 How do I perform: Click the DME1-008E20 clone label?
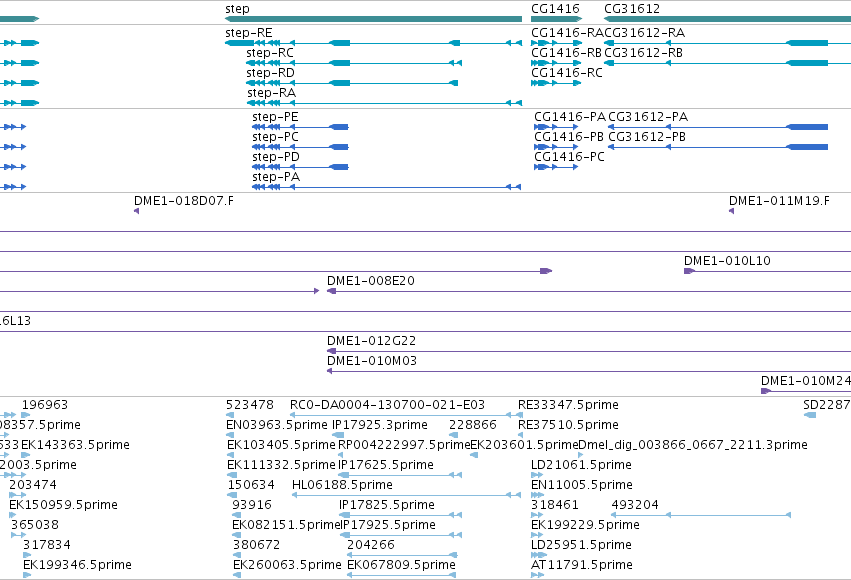371,281
